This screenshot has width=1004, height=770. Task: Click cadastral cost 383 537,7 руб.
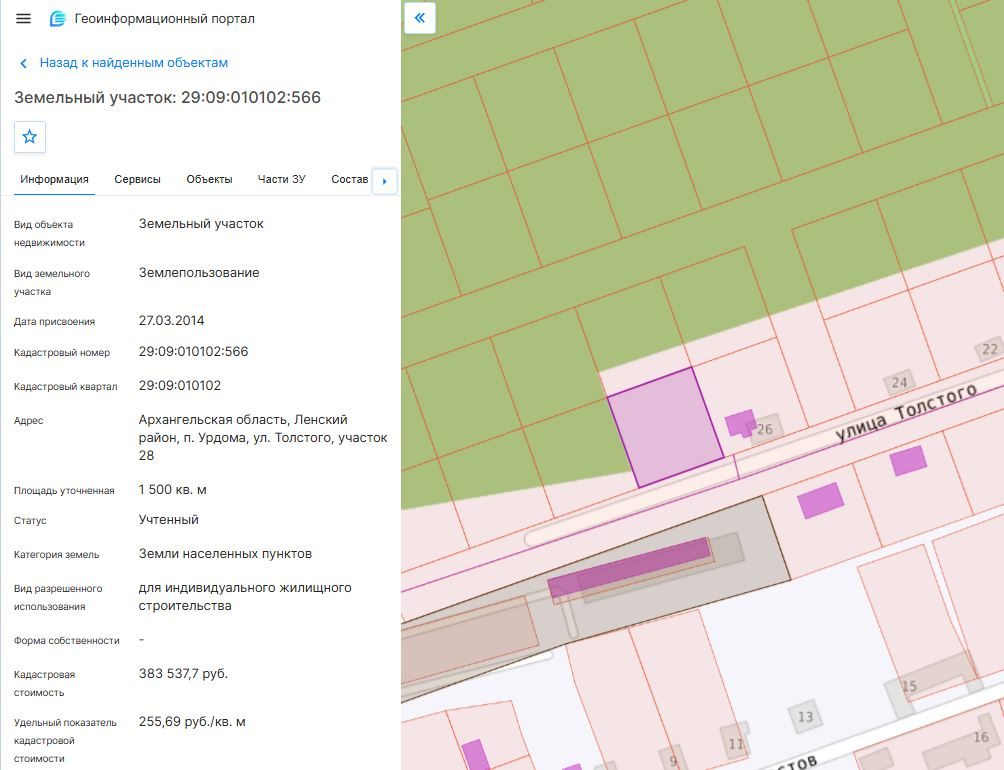pos(183,673)
